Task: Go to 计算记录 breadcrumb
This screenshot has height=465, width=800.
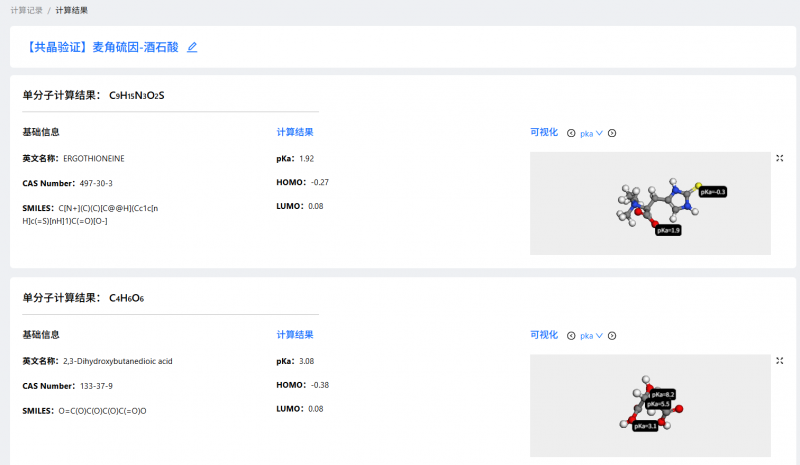Action: [25, 10]
